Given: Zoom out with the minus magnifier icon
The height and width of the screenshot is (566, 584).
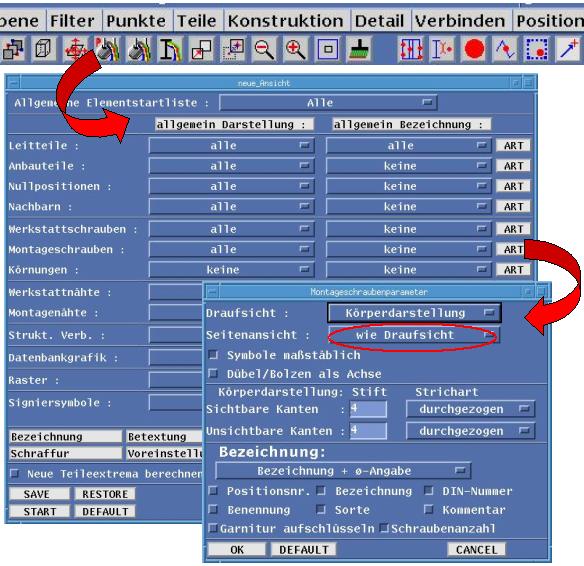Looking at the screenshot, I should click(264, 49).
